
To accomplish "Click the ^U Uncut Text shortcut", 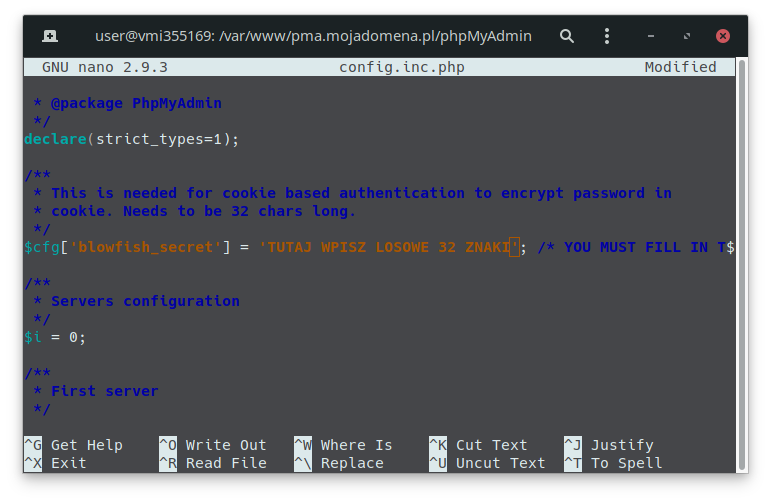I will tap(487, 463).
